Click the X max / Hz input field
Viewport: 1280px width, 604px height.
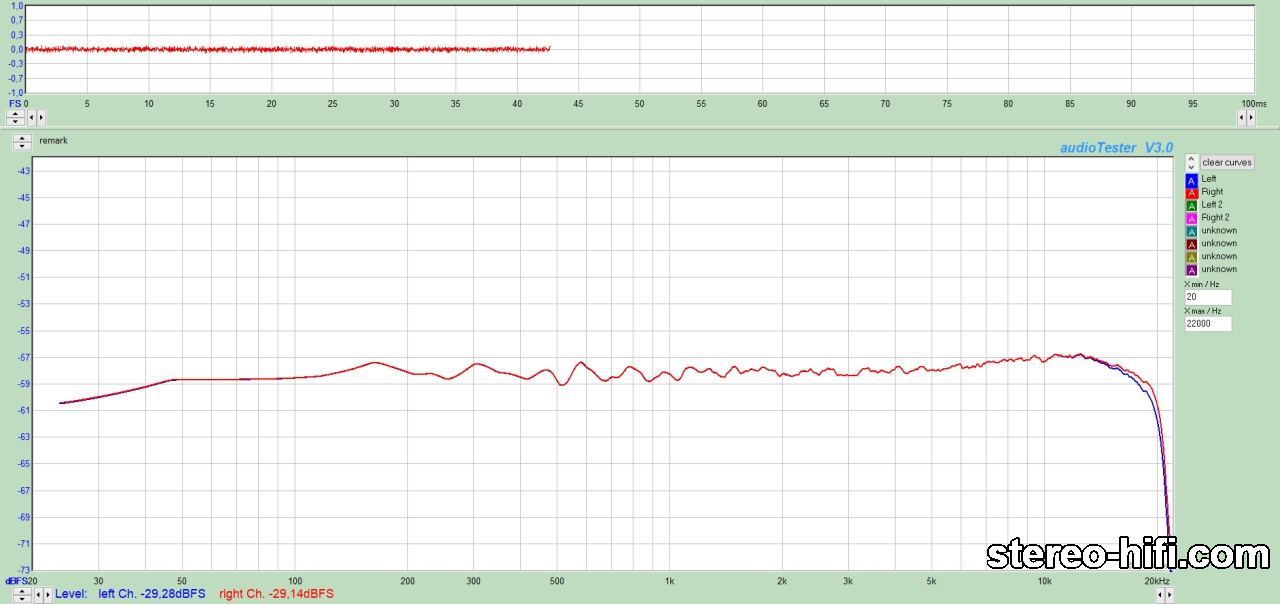pos(1207,324)
